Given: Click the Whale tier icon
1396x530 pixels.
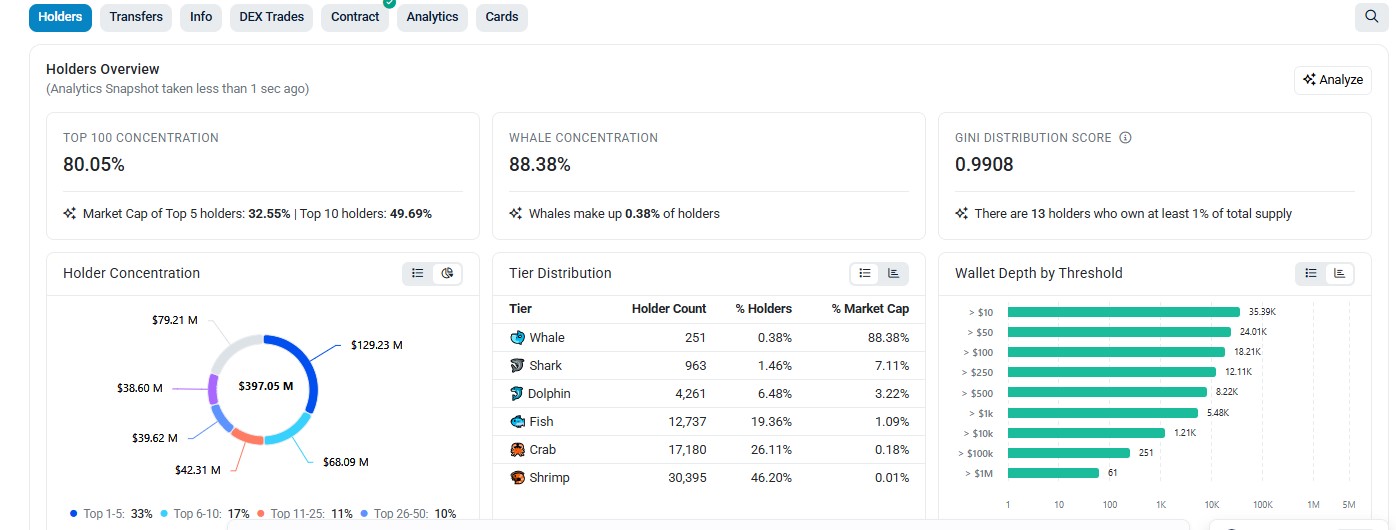Looking at the screenshot, I should [x=517, y=338].
